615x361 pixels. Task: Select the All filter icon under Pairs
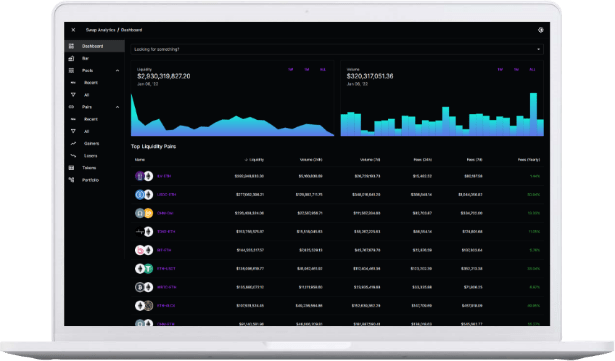pos(73,131)
